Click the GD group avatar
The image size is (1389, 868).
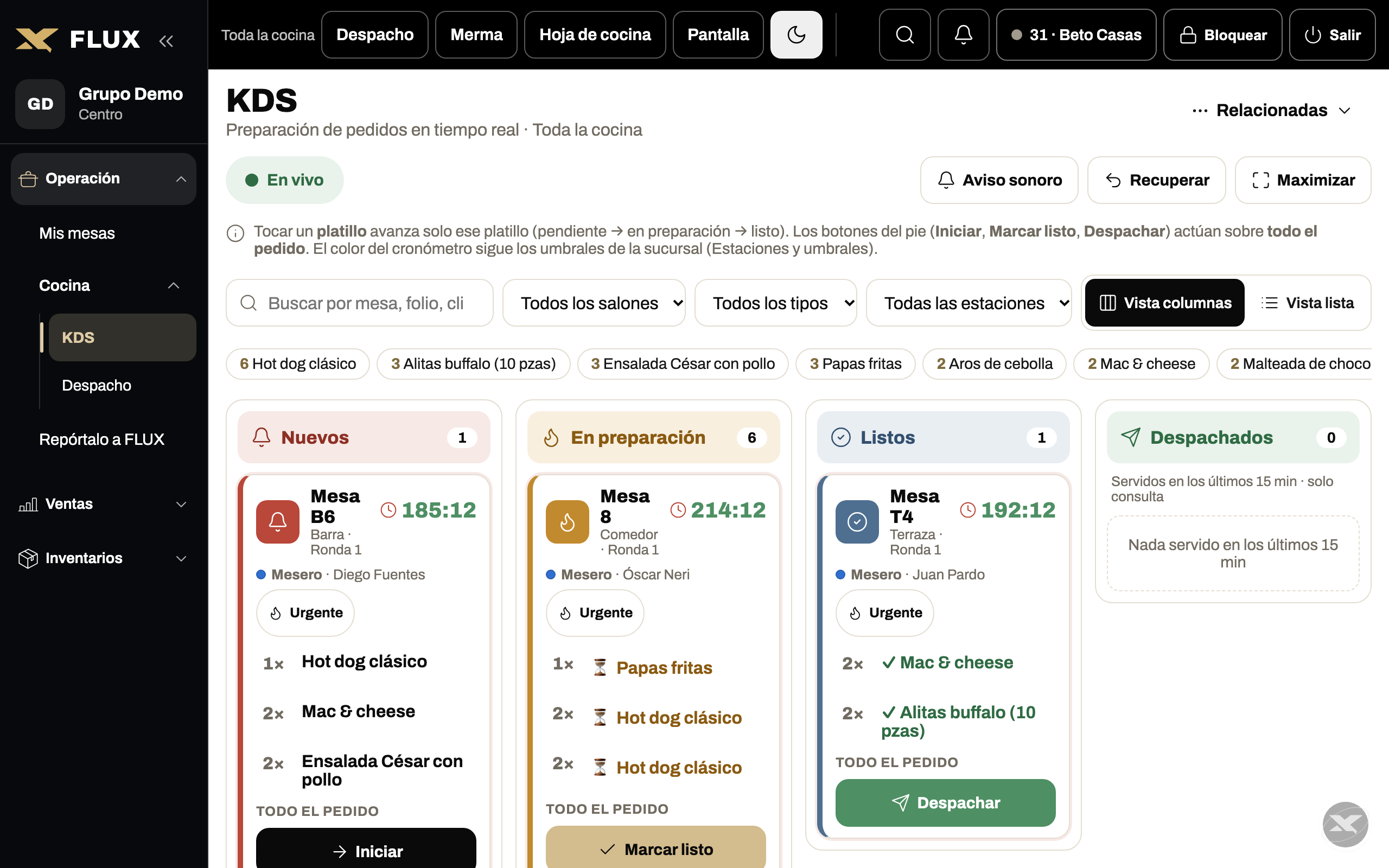point(40,104)
